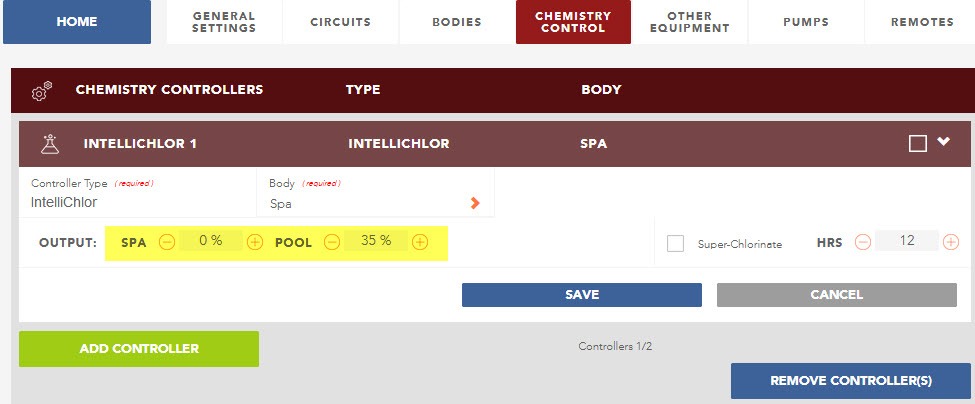Image resolution: width=975 pixels, height=404 pixels.
Task: Open the Controller Type IntelliChlor field
Action: pyautogui.click(x=138, y=192)
